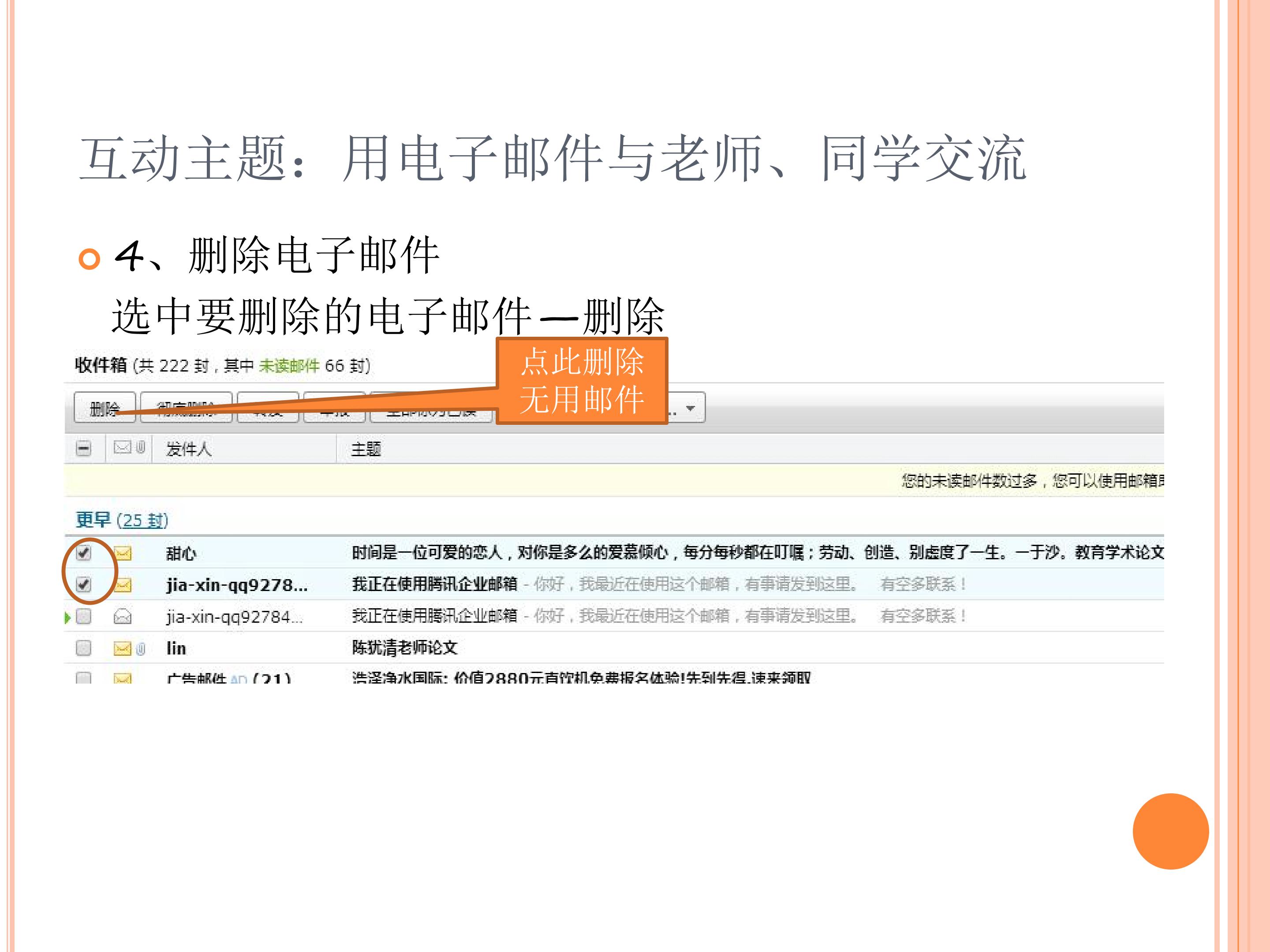Uncheck the checkbox for the bold jia-xin-qq9278... email

pyautogui.click(x=84, y=584)
